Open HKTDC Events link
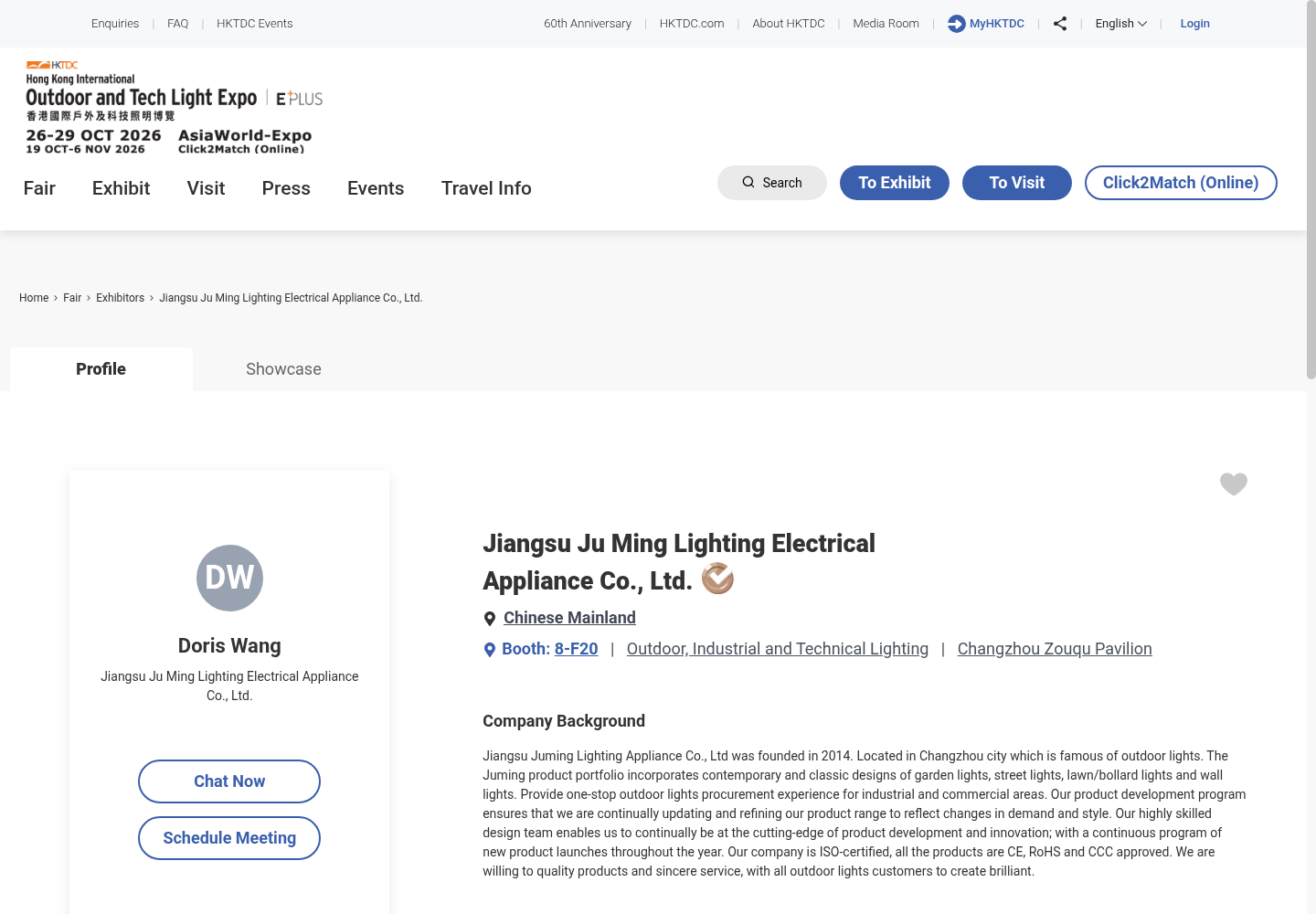1316x914 pixels. pos(255,24)
